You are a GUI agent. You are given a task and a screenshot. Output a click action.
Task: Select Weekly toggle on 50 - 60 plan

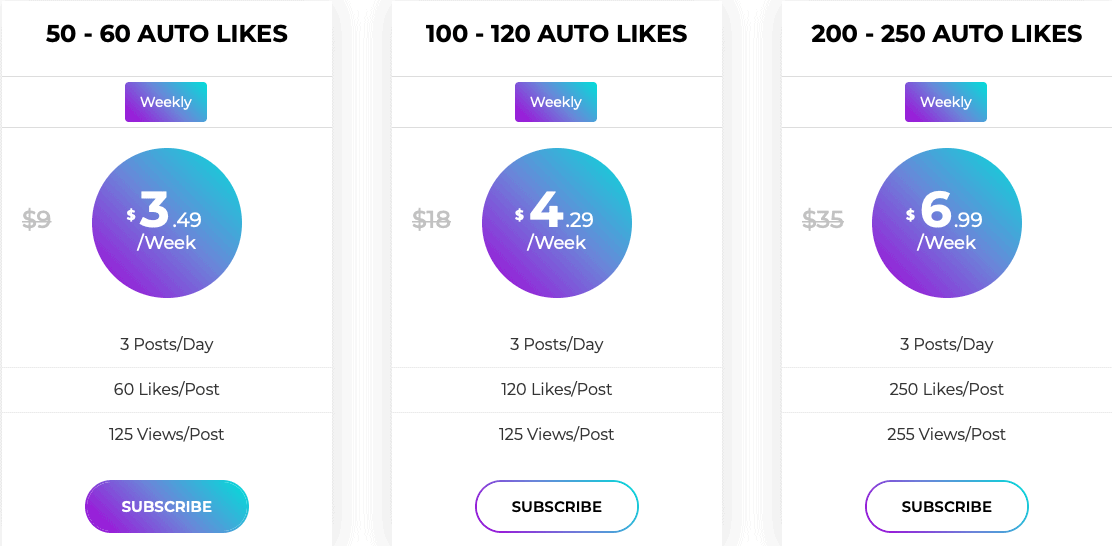click(x=166, y=102)
